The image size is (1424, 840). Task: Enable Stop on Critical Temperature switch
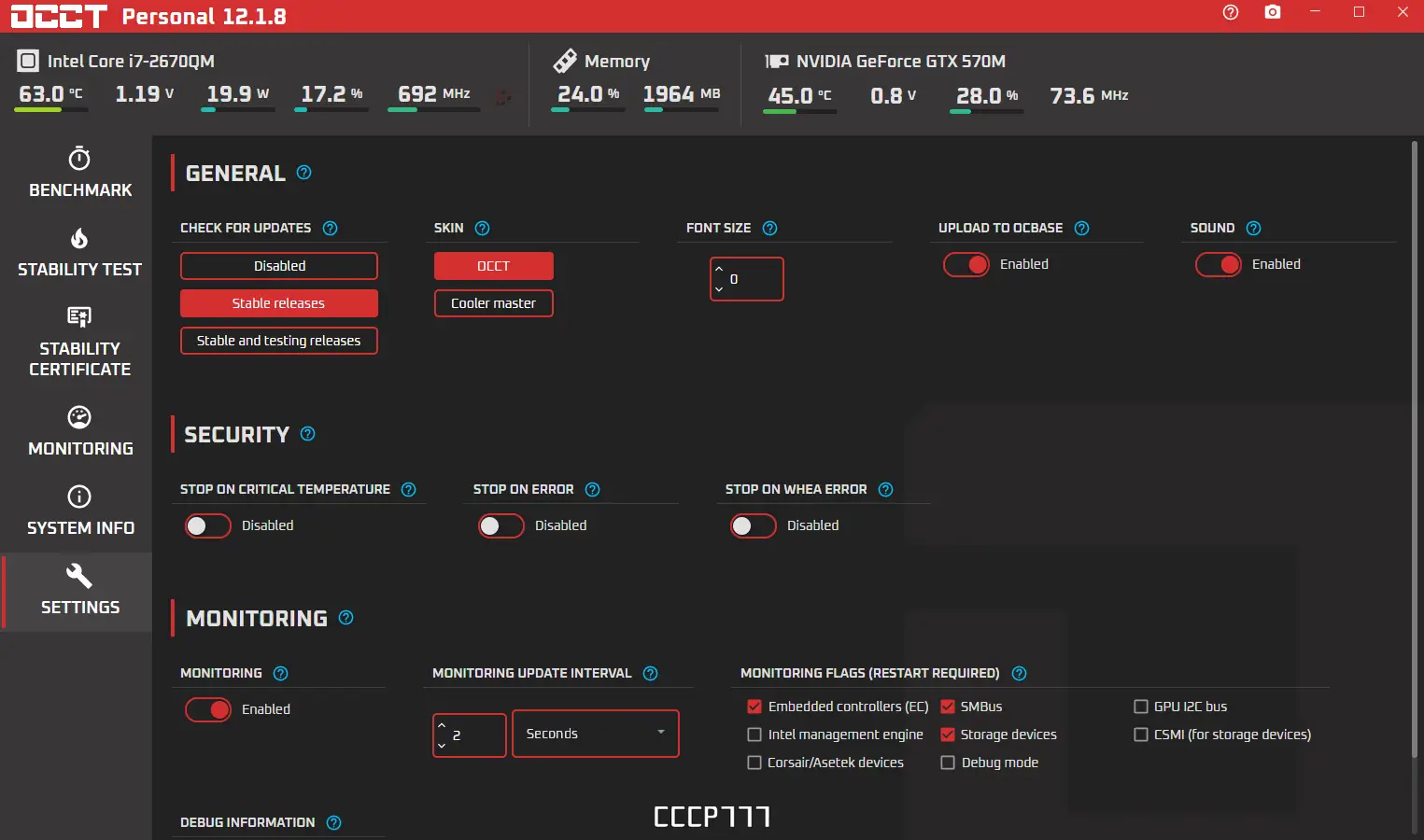(x=208, y=526)
